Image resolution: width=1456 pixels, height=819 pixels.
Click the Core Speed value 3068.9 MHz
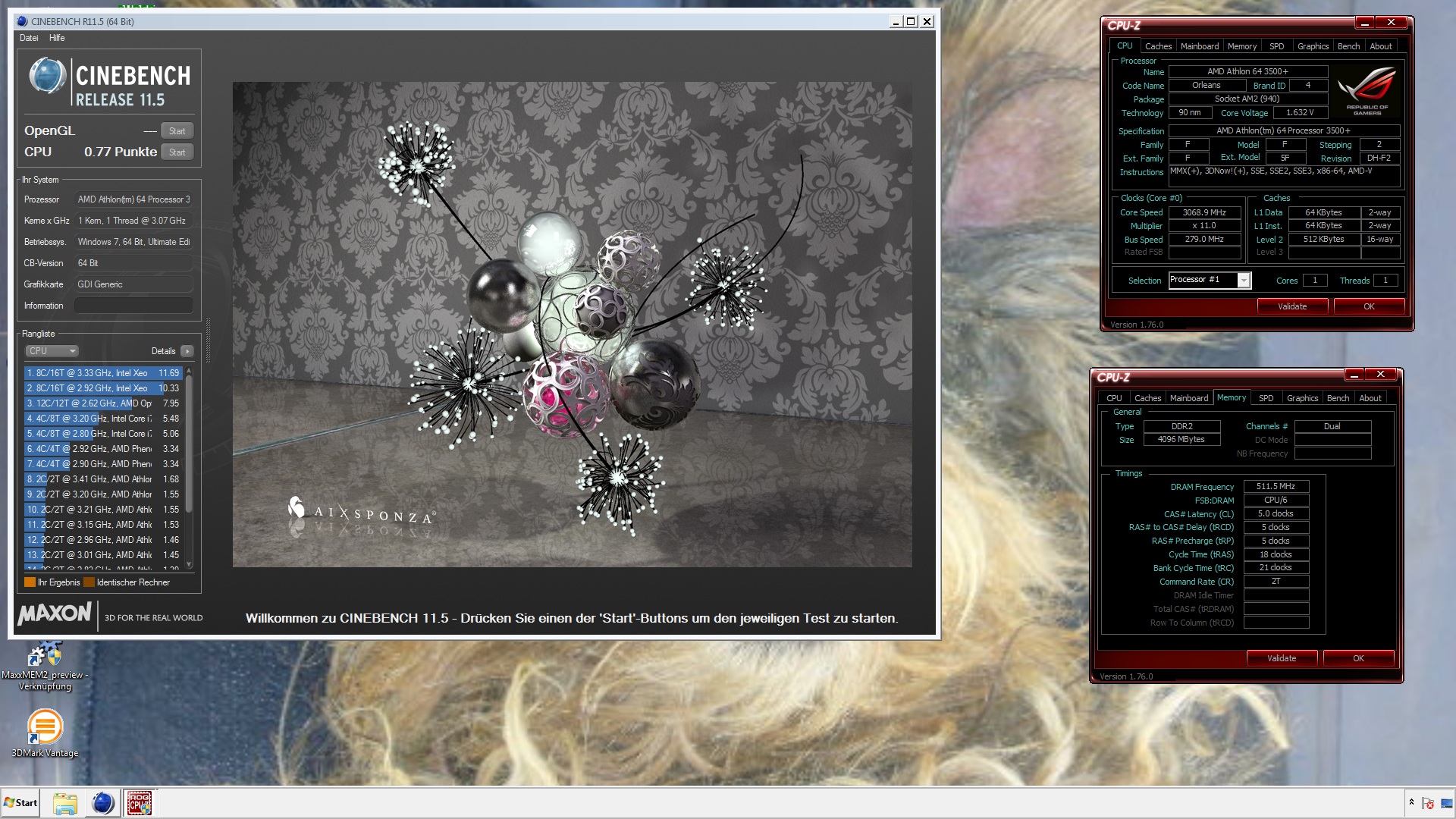pyautogui.click(x=1204, y=213)
